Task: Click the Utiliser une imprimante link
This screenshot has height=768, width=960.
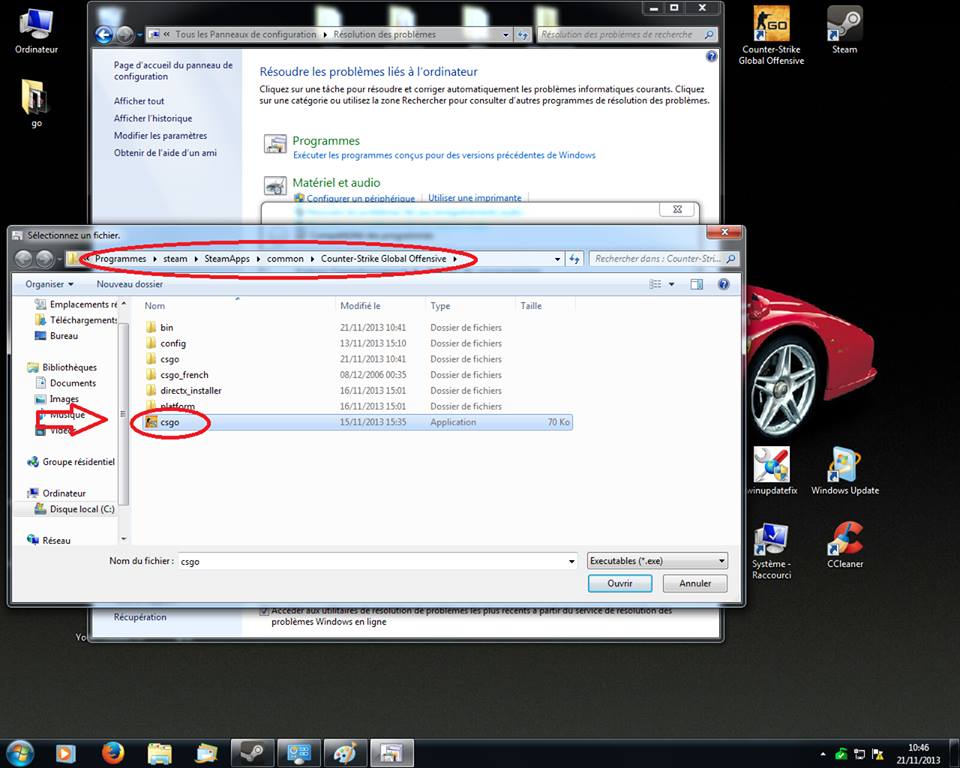Action: click(x=474, y=198)
